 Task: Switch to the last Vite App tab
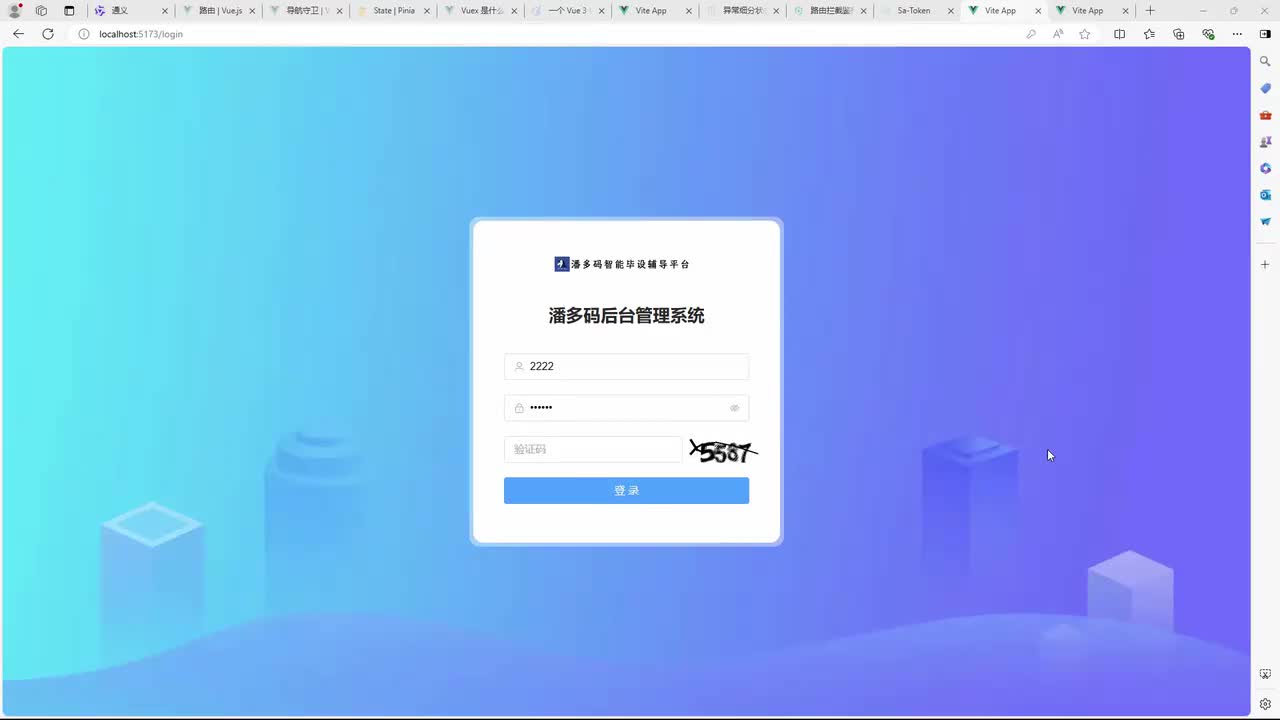(1091, 11)
